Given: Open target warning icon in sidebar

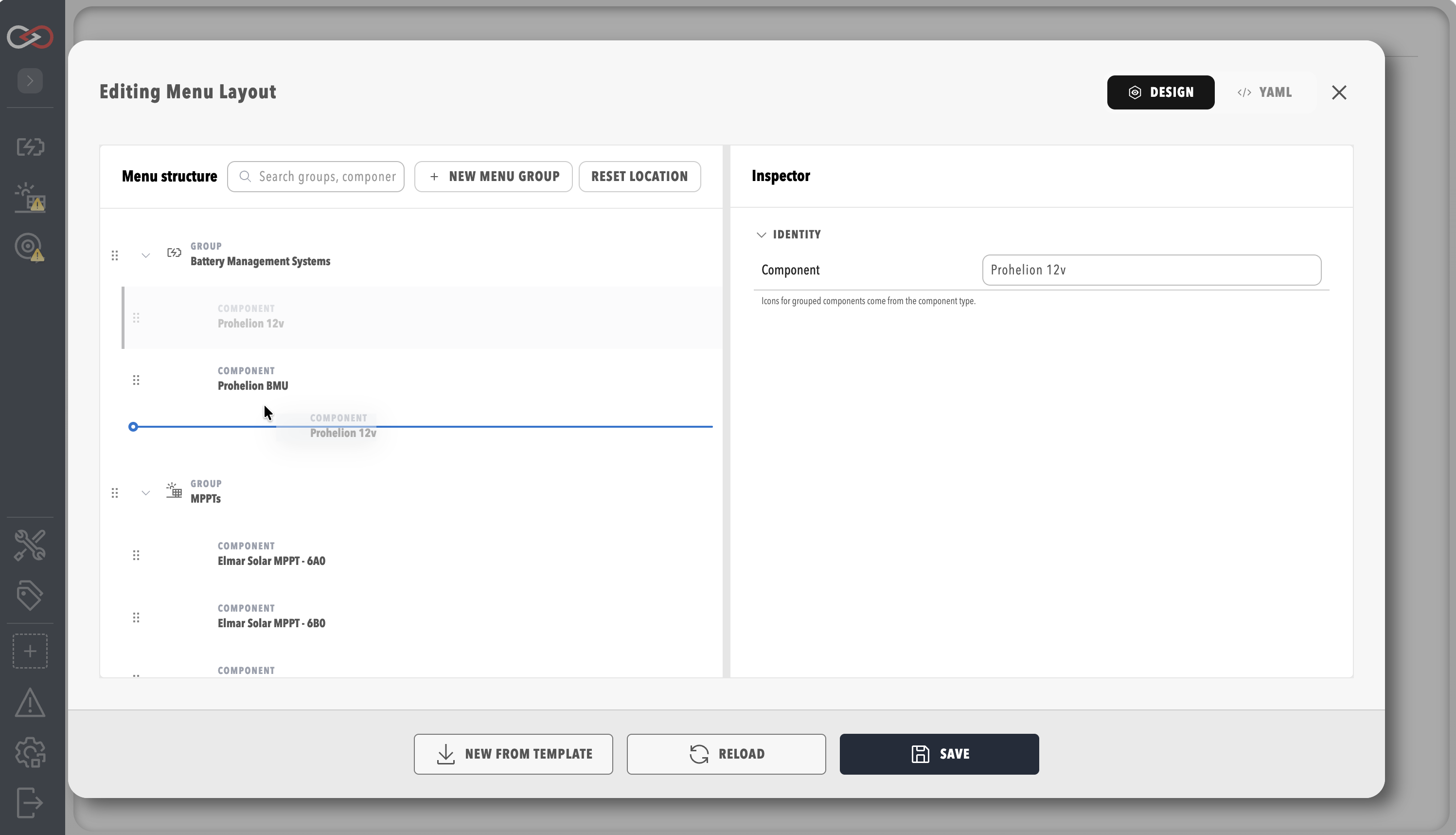Looking at the screenshot, I should (x=30, y=248).
